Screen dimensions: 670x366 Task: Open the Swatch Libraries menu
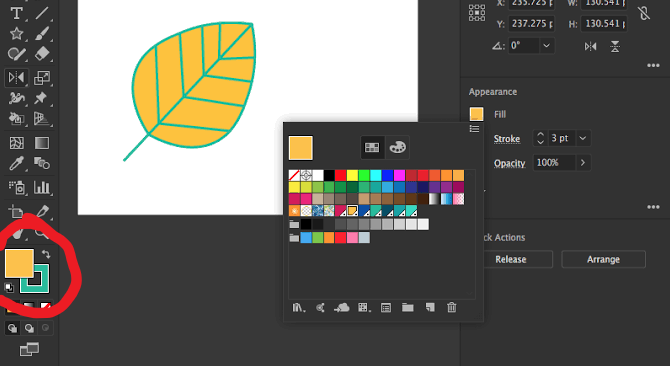click(299, 307)
